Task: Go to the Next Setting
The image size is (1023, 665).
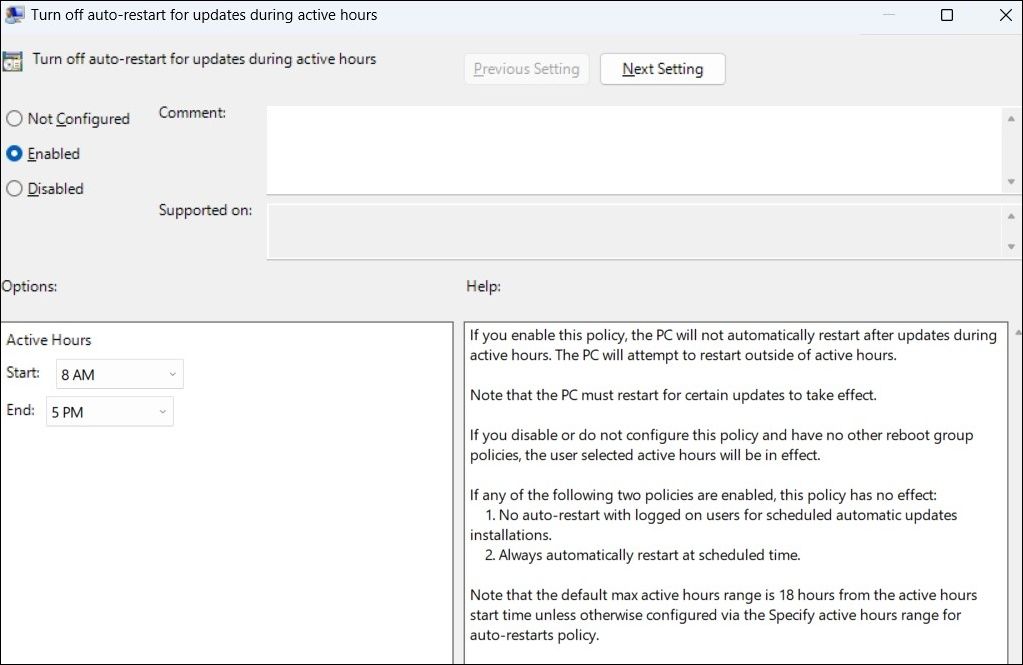Action: [x=662, y=69]
